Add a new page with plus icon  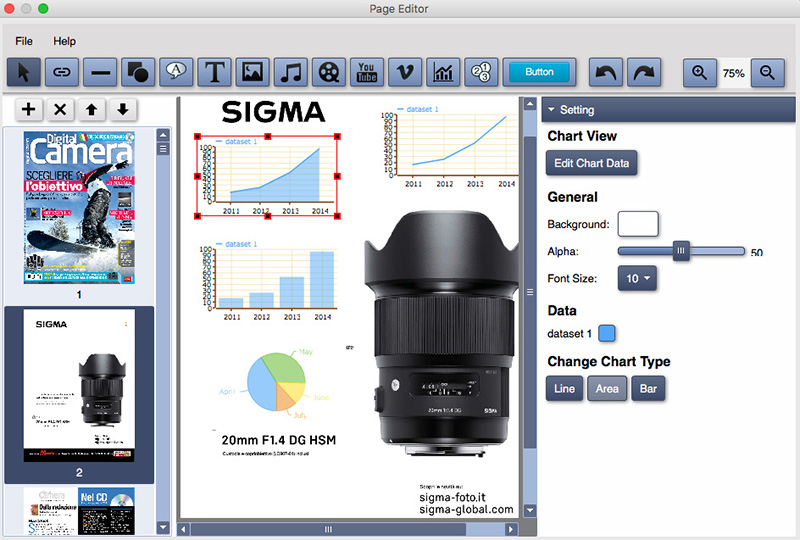pos(29,109)
